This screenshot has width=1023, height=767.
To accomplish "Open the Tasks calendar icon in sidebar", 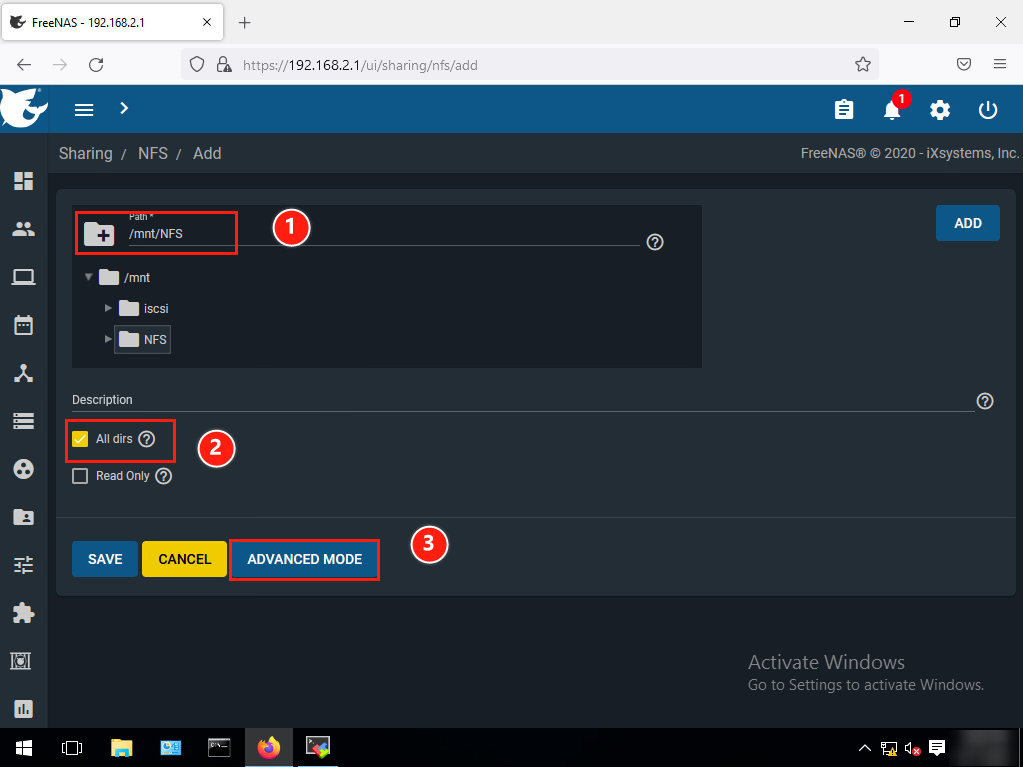I will tap(23, 325).
